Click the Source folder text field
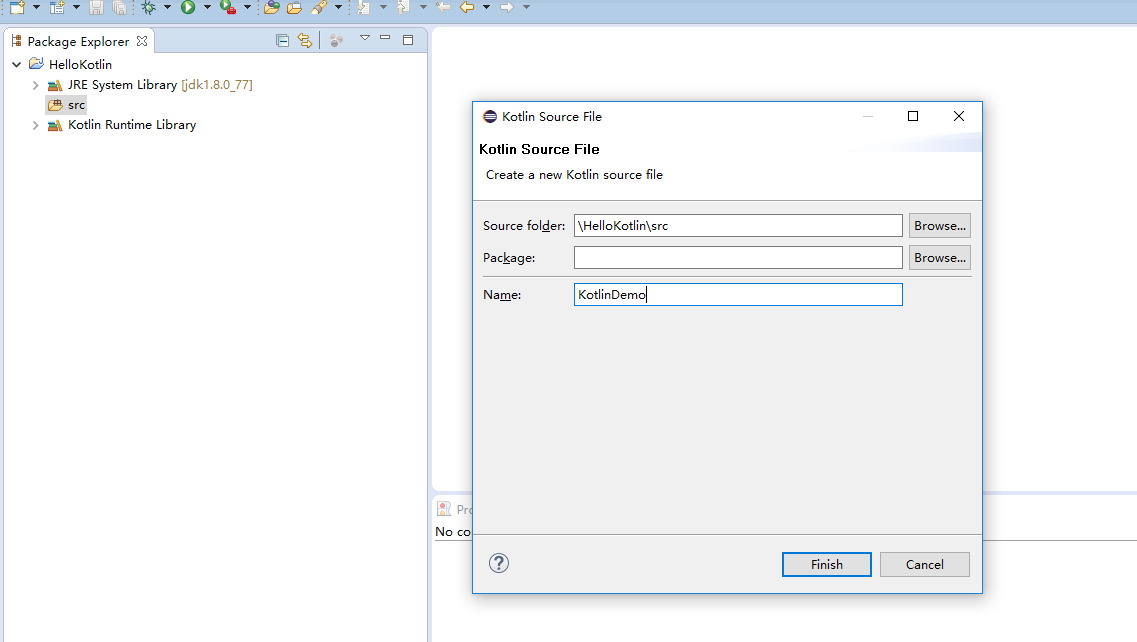Screen dimensions: 1137x642 tap(738, 226)
